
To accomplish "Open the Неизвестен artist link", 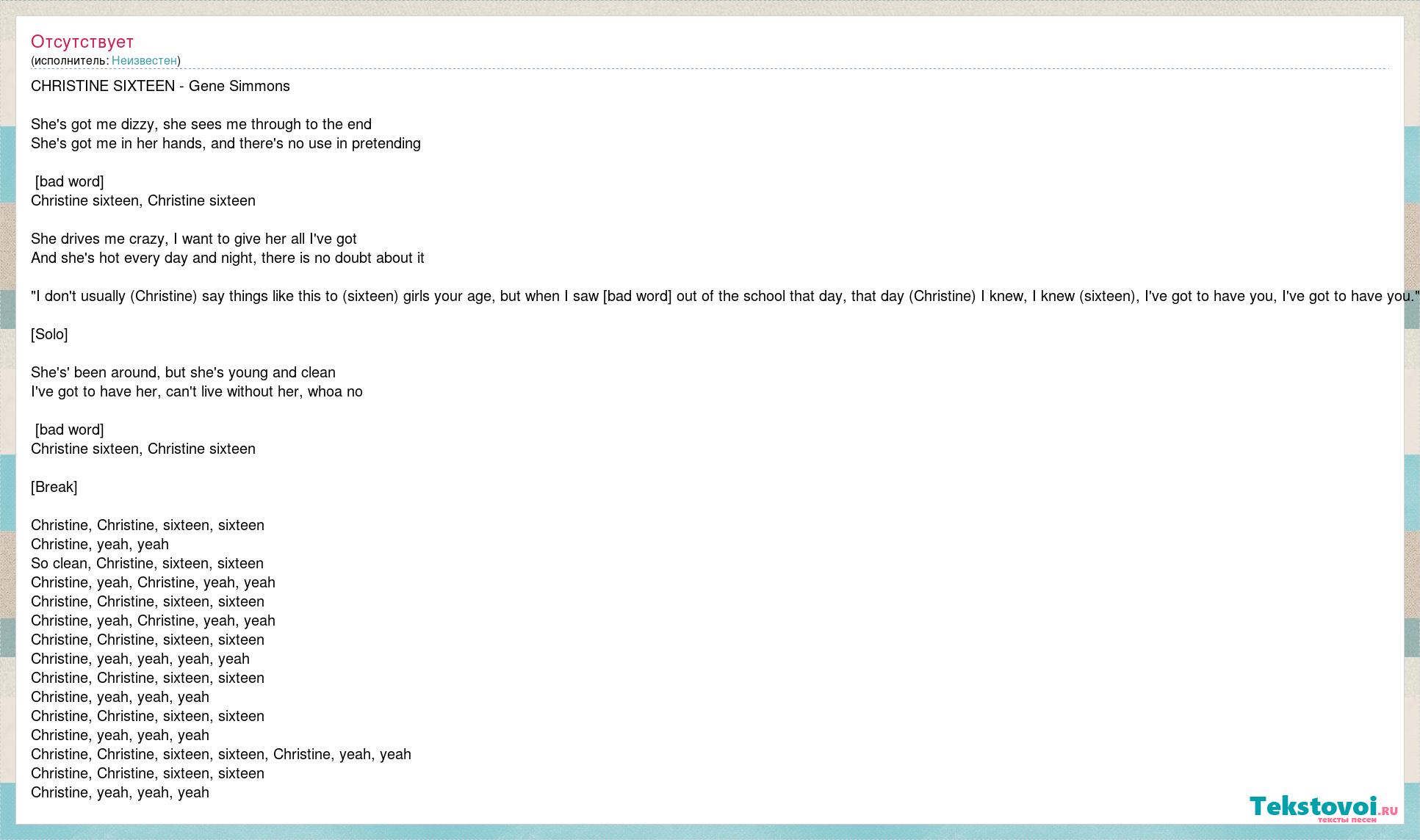I will coord(144,61).
